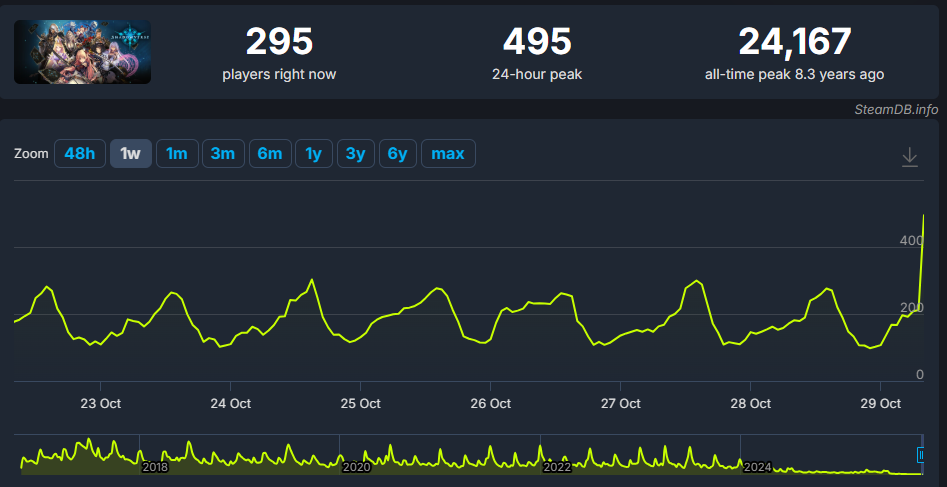Set zoom range to 48h

[80, 153]
